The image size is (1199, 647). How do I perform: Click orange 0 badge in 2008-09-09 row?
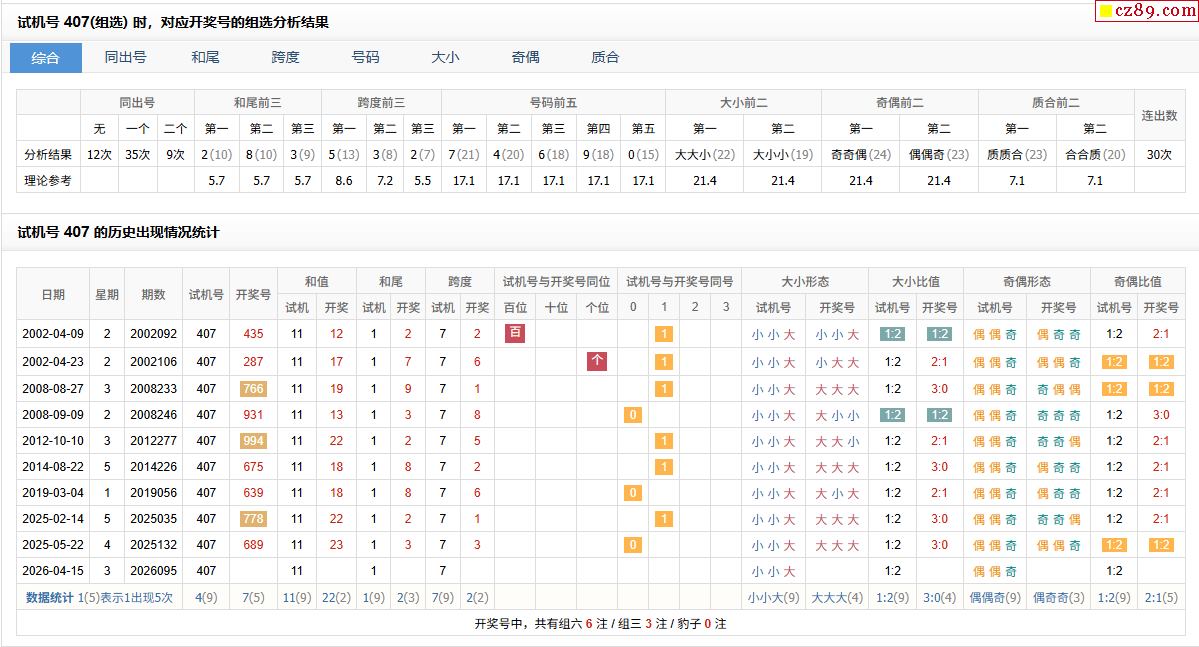[632, 415]
